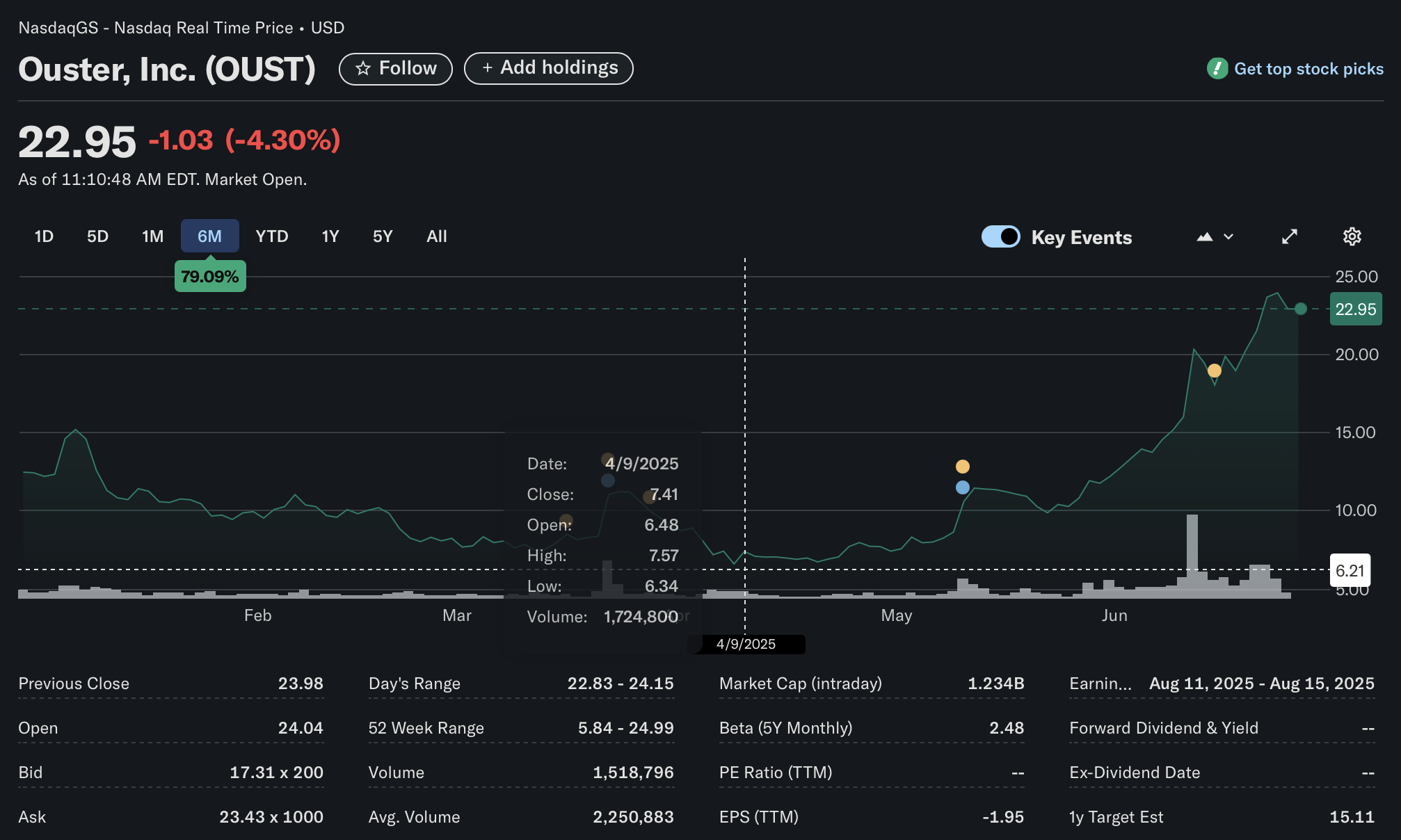Select the 6M time range
Viewport: 1401px width, 840px height.
[x=209, y=236]
